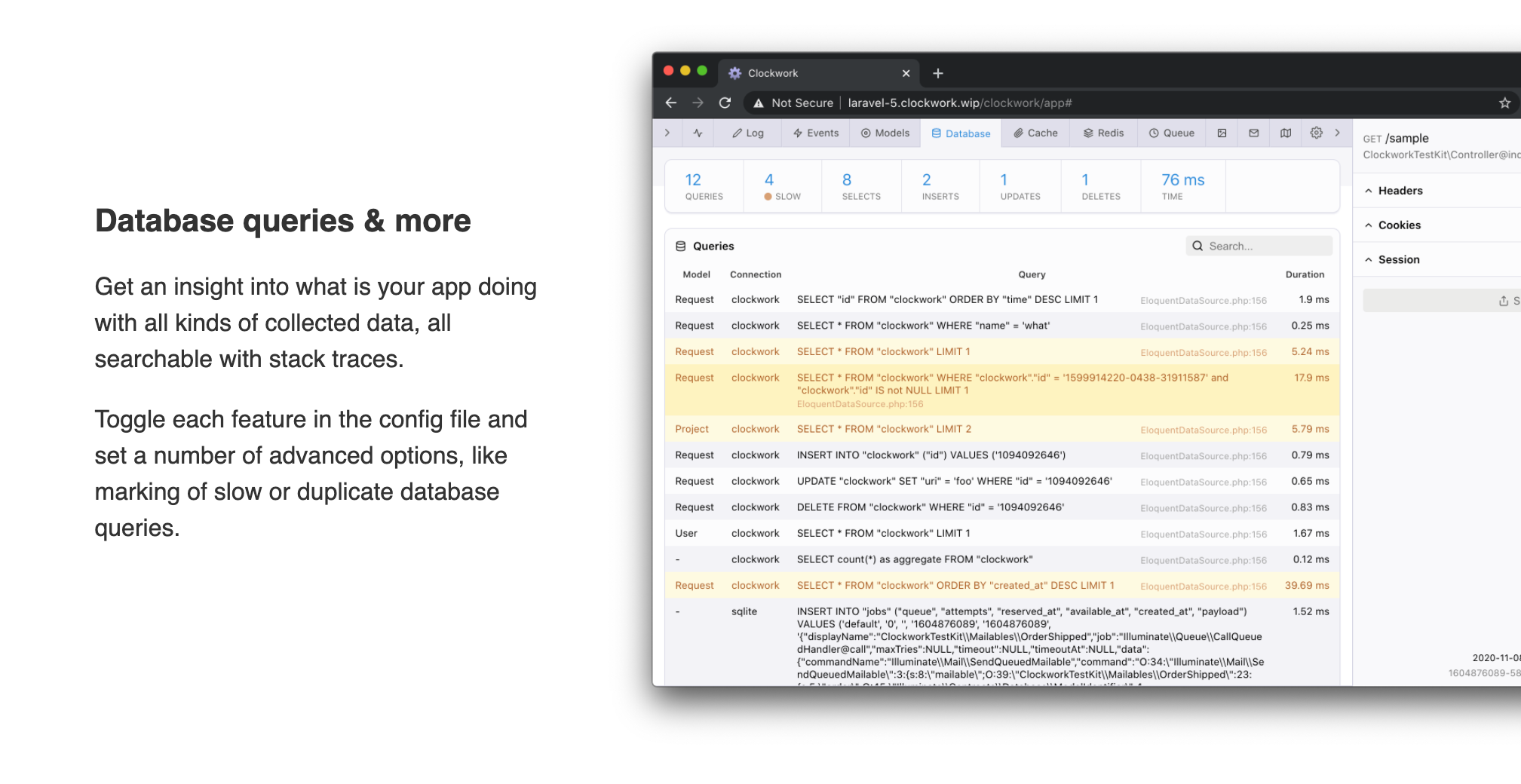Reload the page in the browser
Viewport: 1521px width, 784px height.
tap(725, 103)
